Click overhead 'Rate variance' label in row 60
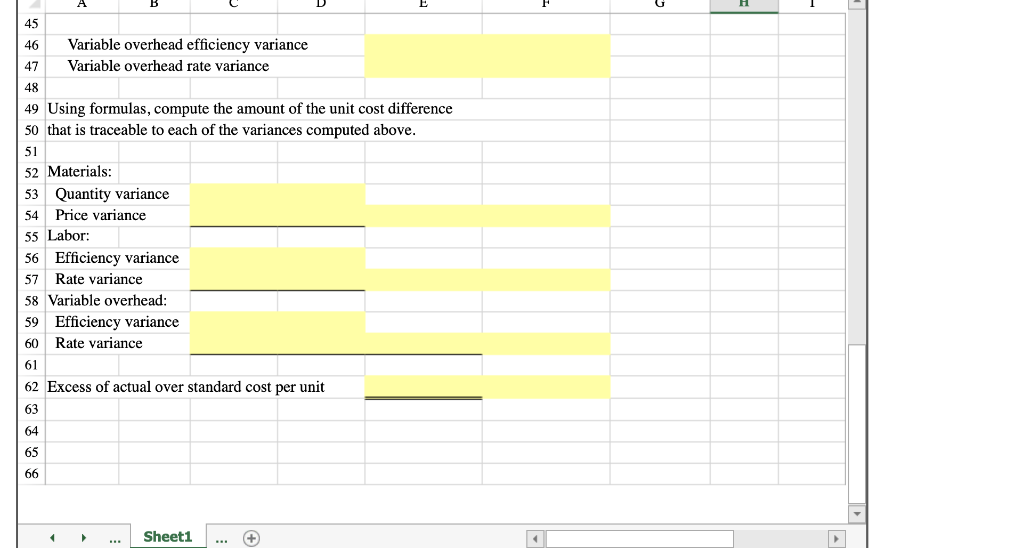Screen dimensions: 1024x548 click(99, 344)
